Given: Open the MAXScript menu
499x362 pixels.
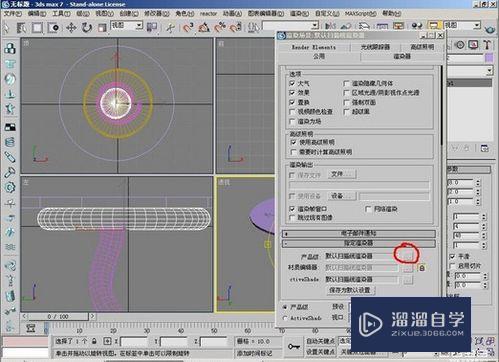Looking at the screenshot, I should [360, 14].
